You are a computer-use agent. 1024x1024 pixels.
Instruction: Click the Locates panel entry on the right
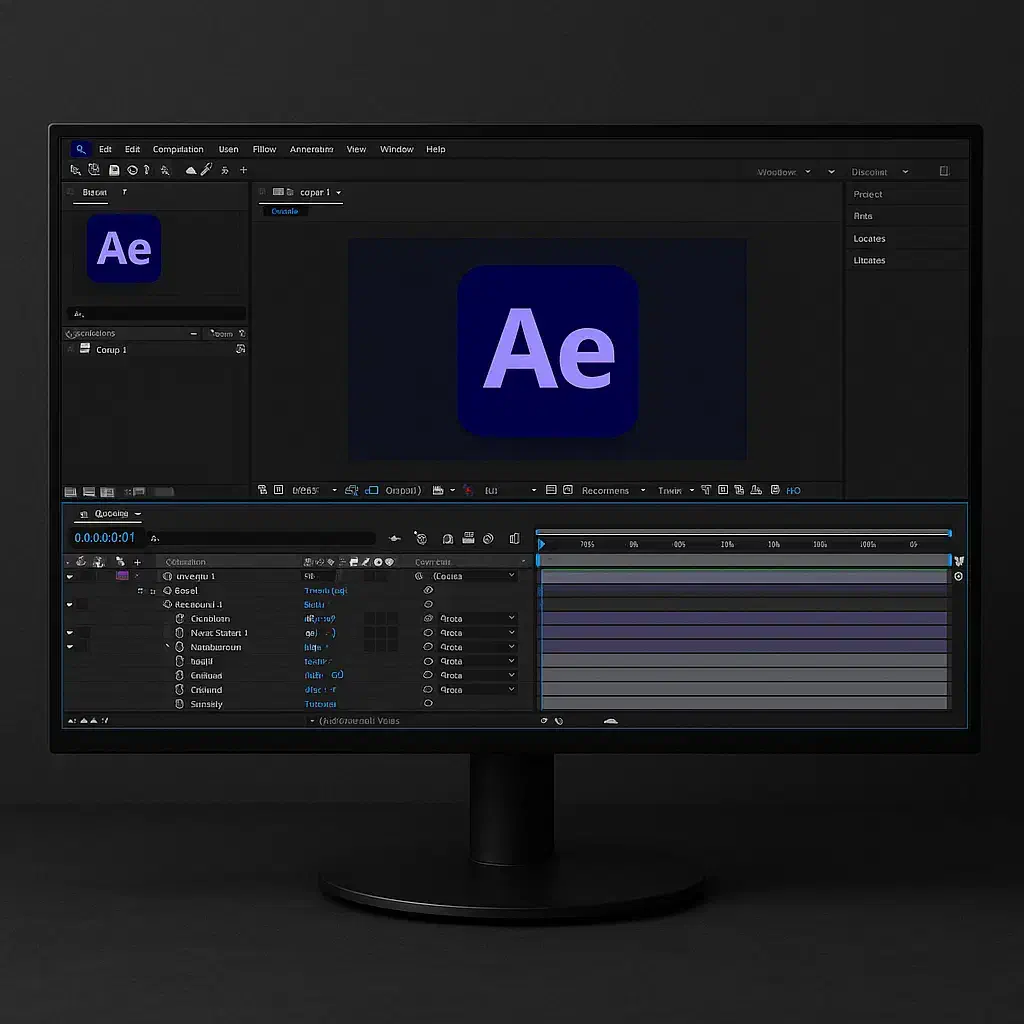point(869,239)
